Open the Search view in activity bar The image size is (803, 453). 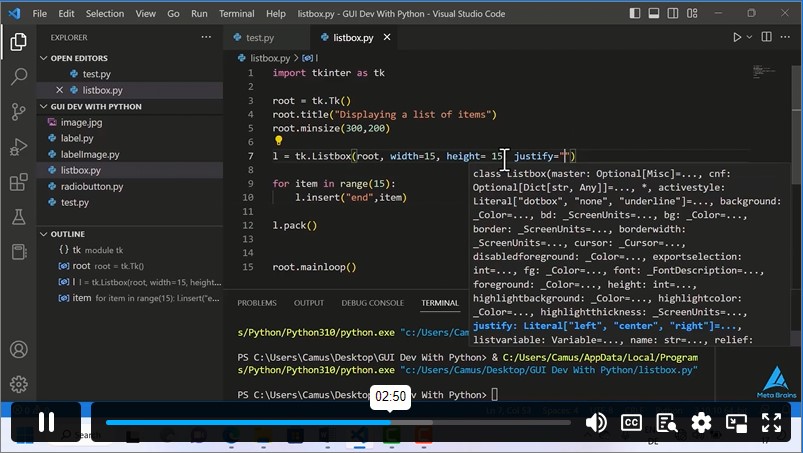coord(18,77)
